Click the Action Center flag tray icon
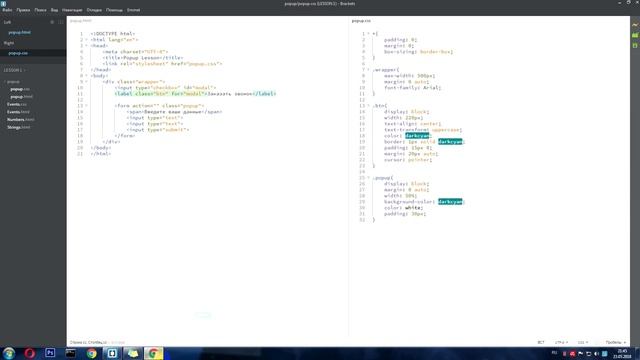Screen dimensions: 640x360 click(580, 354)
